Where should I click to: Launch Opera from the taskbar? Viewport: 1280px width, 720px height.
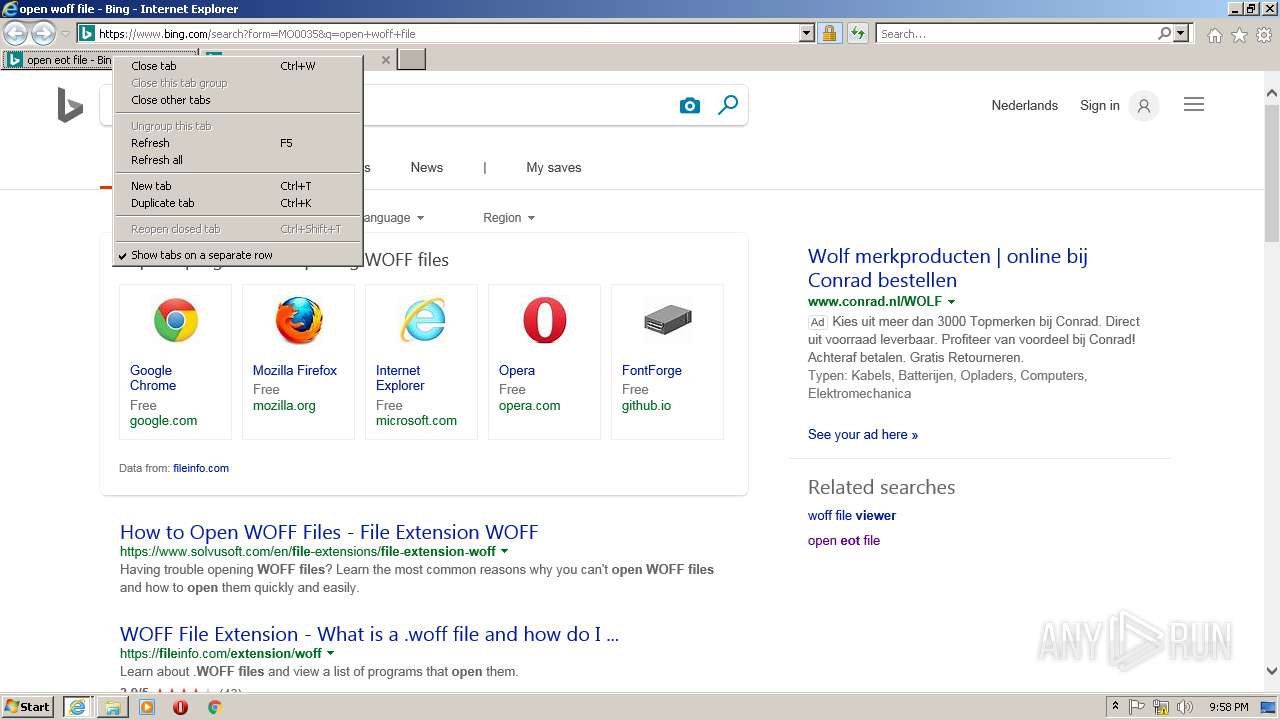tap(180, 707)
